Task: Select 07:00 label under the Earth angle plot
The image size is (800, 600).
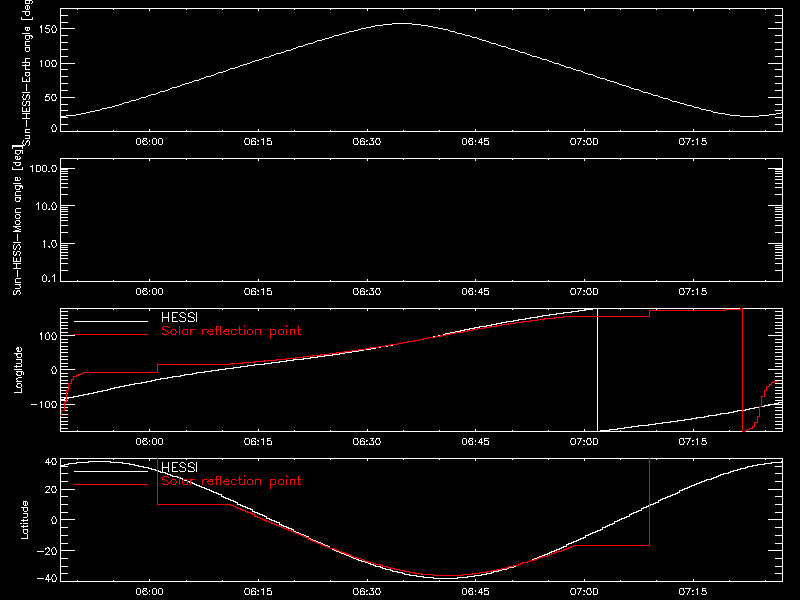Action: pyautogui.click(x=584, y=141)
